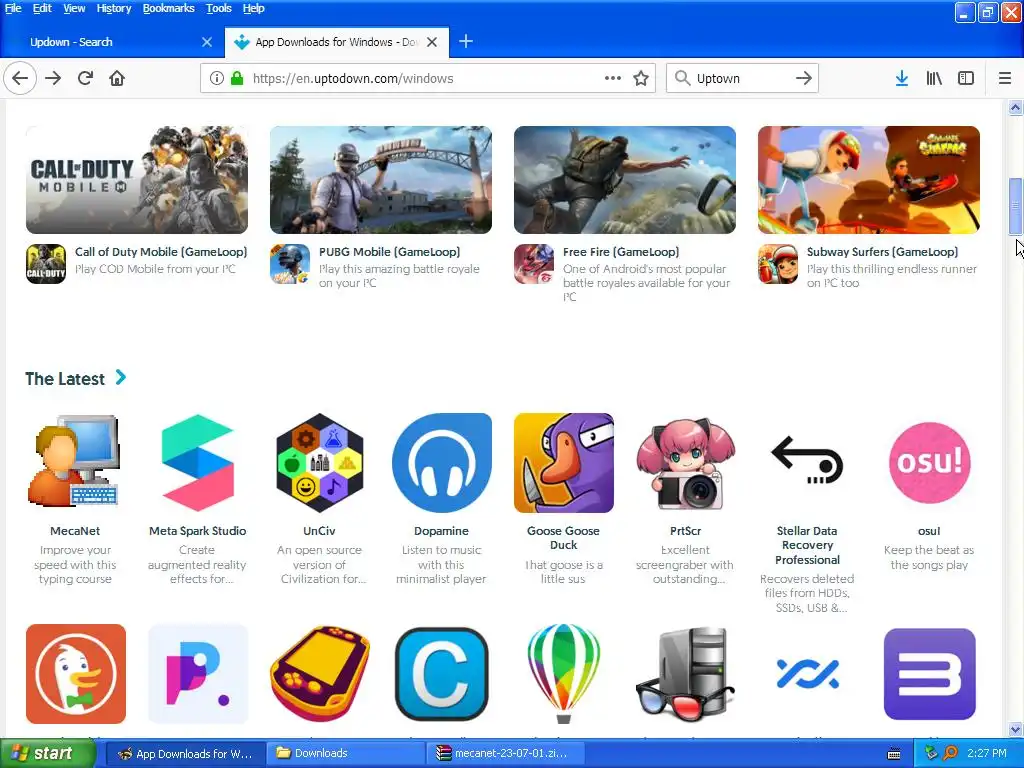Open page actions three-dot menu

613,78
